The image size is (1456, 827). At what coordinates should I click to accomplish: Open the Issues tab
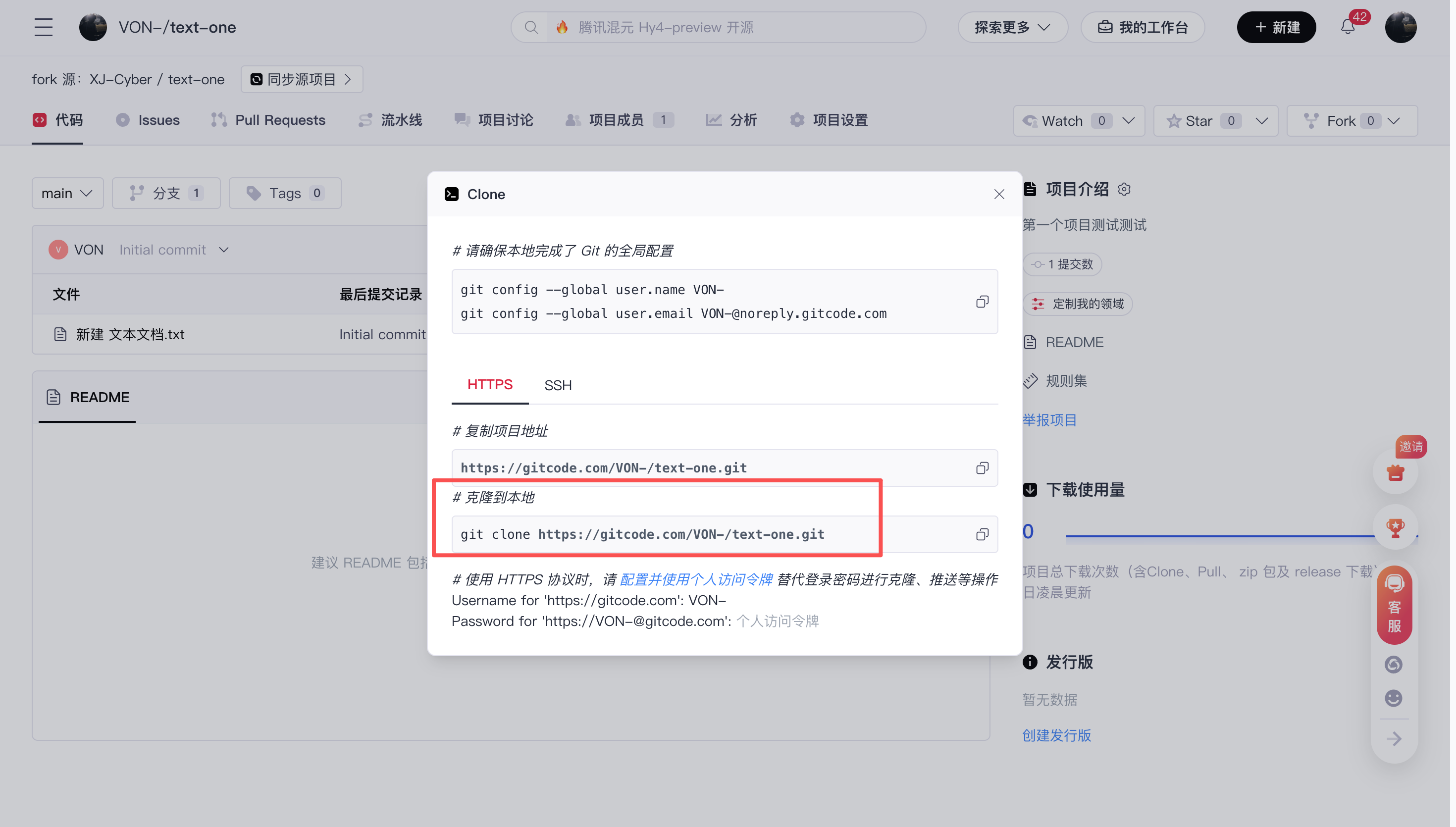[x=148, y=120]
